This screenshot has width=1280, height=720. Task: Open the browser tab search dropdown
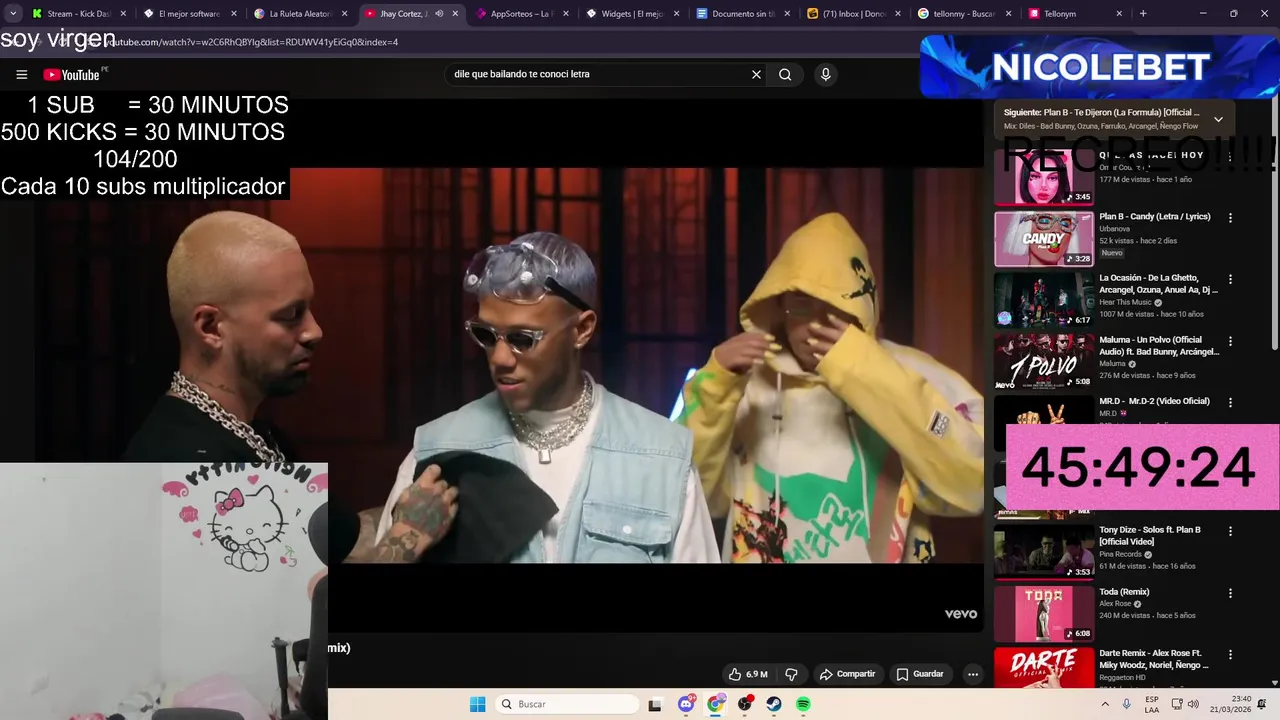12,14
